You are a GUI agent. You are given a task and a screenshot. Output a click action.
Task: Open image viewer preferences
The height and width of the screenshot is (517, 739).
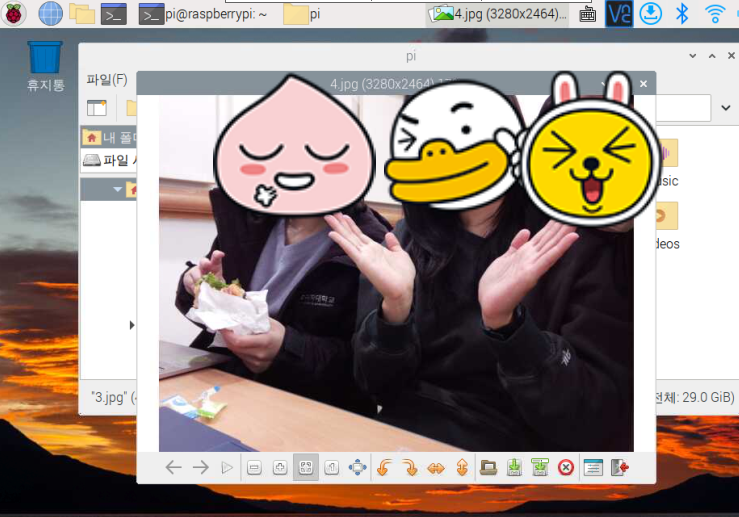point(593,468)
